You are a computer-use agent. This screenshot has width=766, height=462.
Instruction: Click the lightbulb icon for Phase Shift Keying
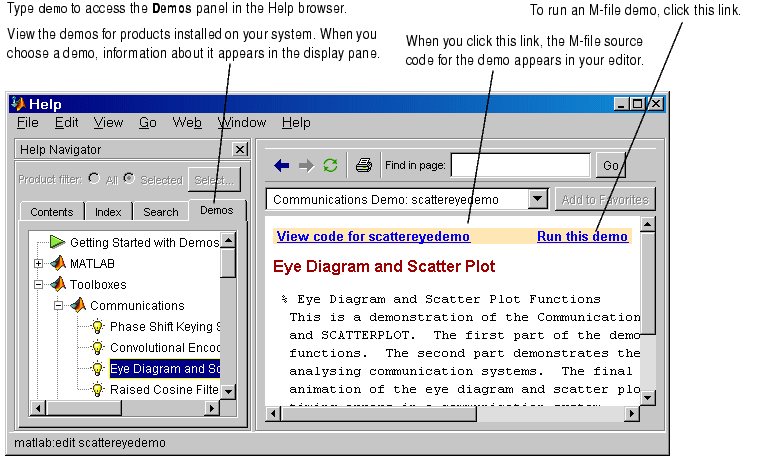coord(98,326)
